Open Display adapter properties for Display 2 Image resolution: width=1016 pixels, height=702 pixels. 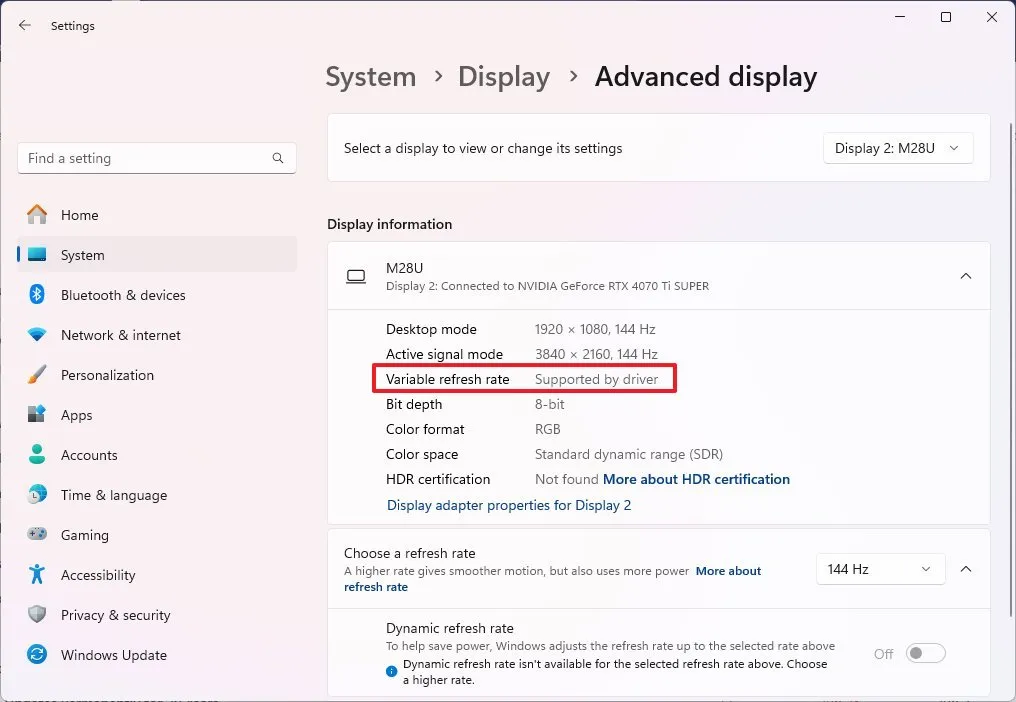(509, 505)
